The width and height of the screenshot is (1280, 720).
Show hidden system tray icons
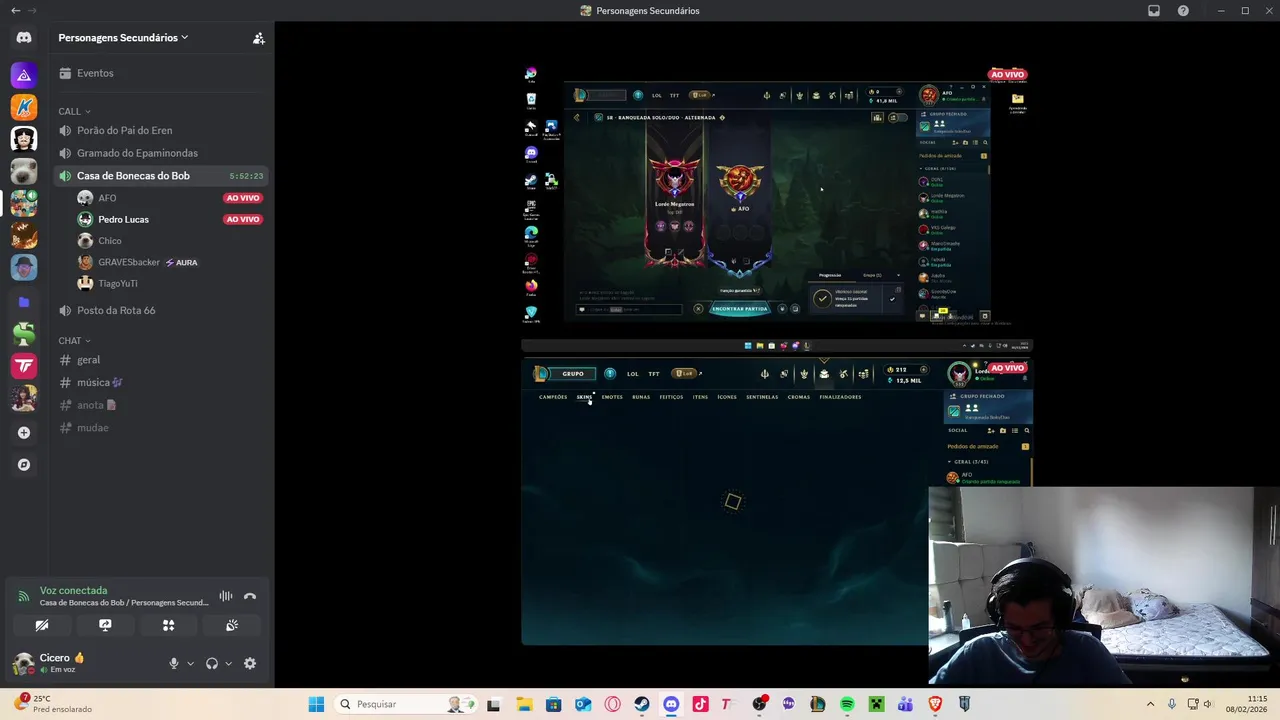1150,704
